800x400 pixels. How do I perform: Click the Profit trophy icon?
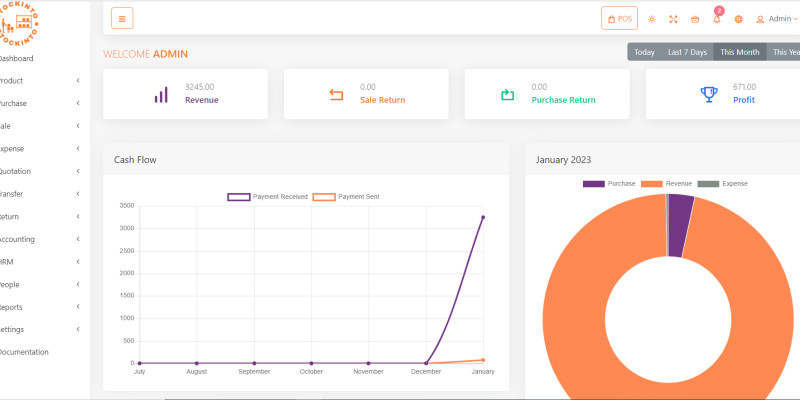point(709,95)
